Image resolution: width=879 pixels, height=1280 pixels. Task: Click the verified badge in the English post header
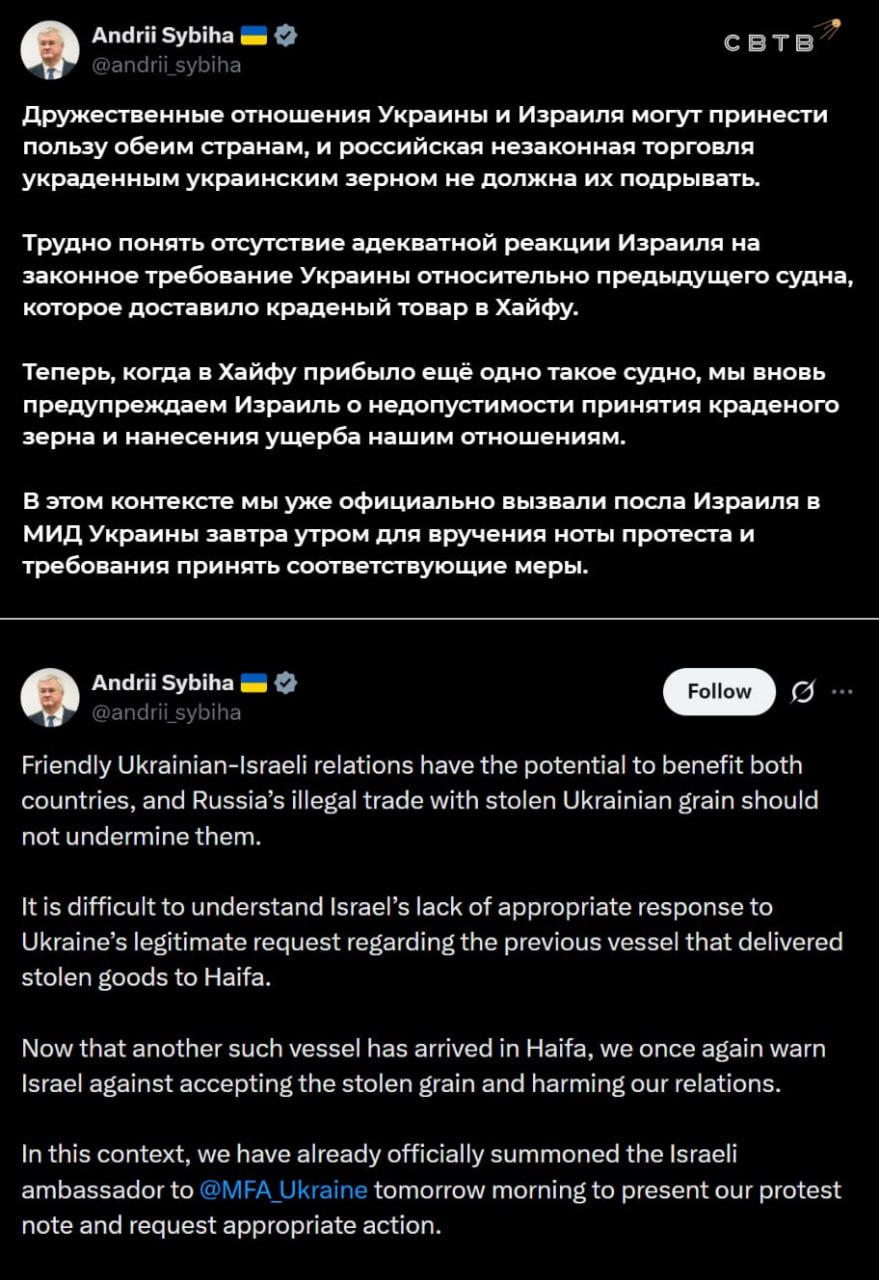coord(286,683)
